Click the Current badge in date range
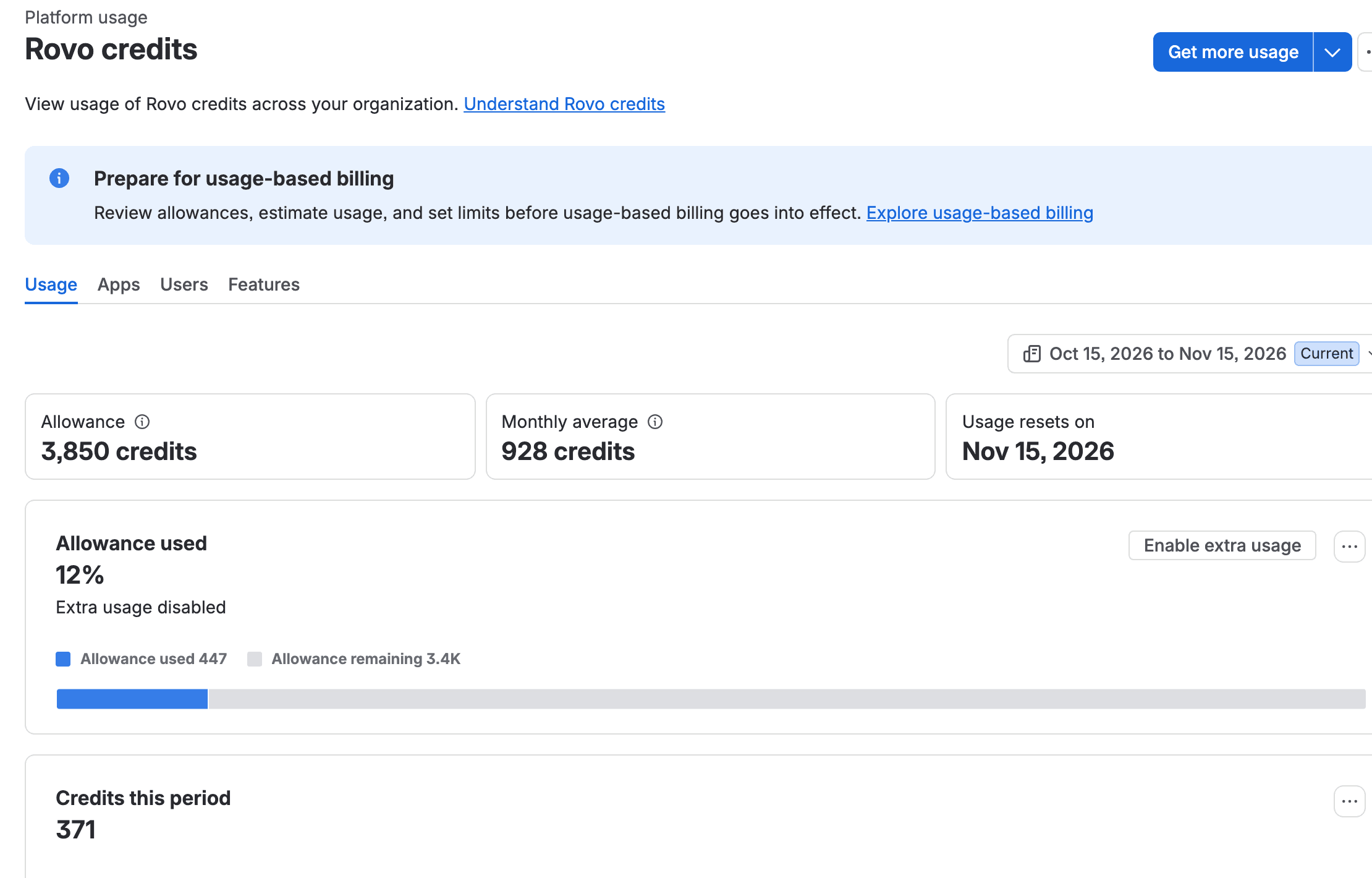Screen dimensions: 1372x878 click(1326, 354)
